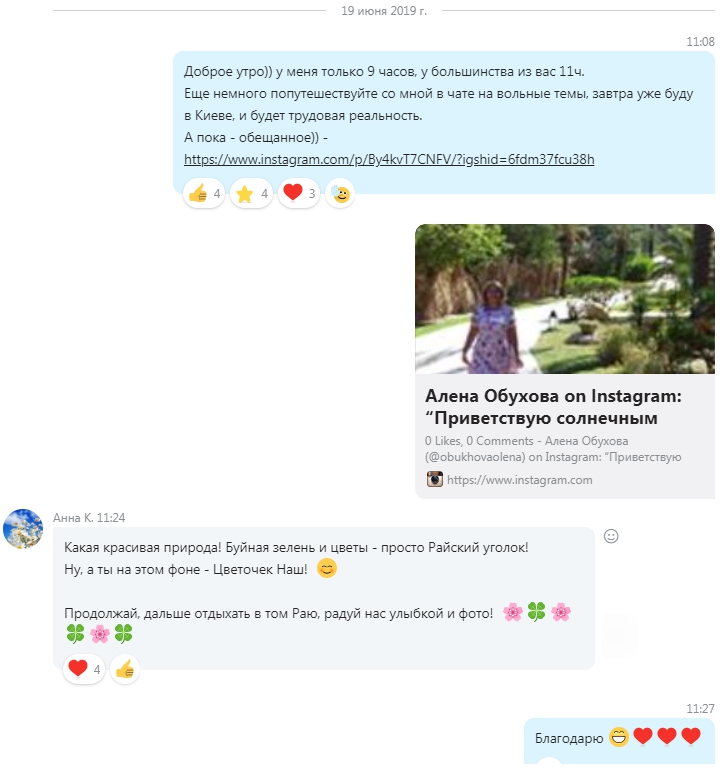Click the heart reaction with count 4 on Анна's message
The height and width of the screenshot is (772, 723).
pyautogui.click(x=84, y=669)
